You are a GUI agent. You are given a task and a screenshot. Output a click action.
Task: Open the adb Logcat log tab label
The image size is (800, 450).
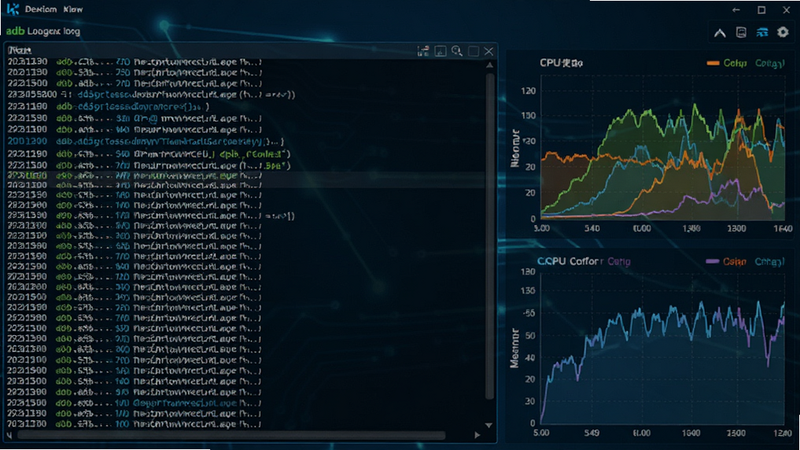pyautogui.click(x=43, y=31)
